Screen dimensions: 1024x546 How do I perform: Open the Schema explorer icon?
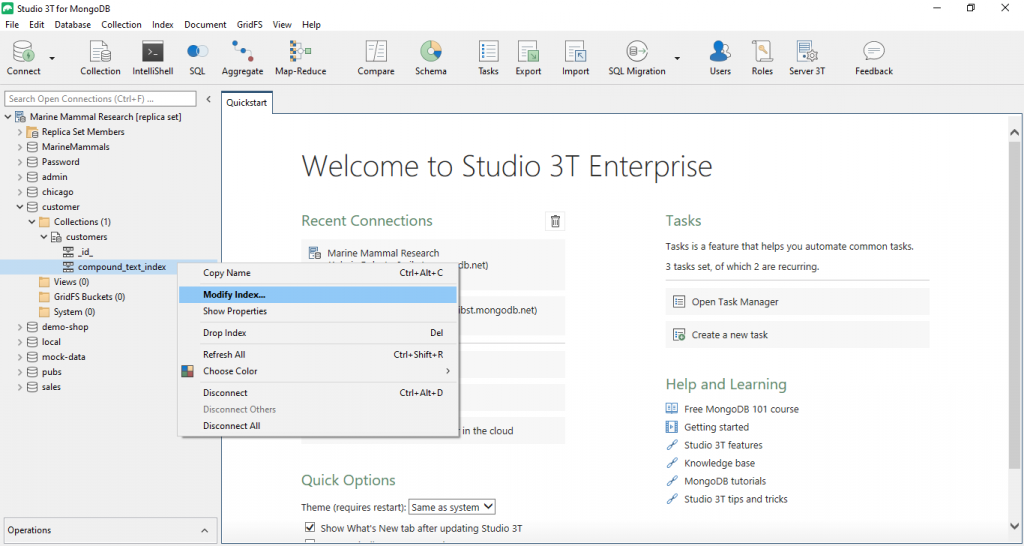[x=431, y=57]
